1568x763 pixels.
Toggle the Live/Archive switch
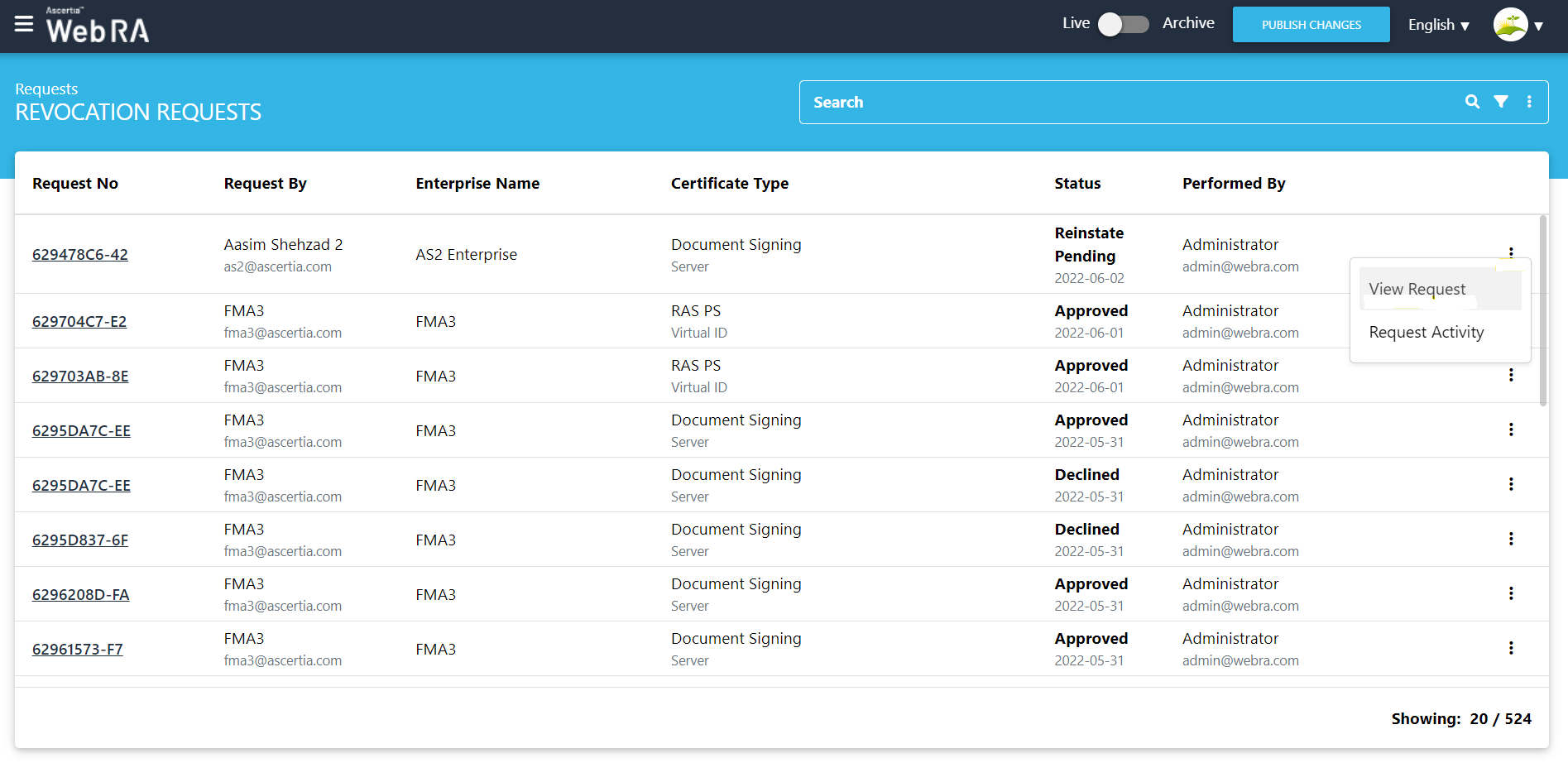(x=1123, y=24)
